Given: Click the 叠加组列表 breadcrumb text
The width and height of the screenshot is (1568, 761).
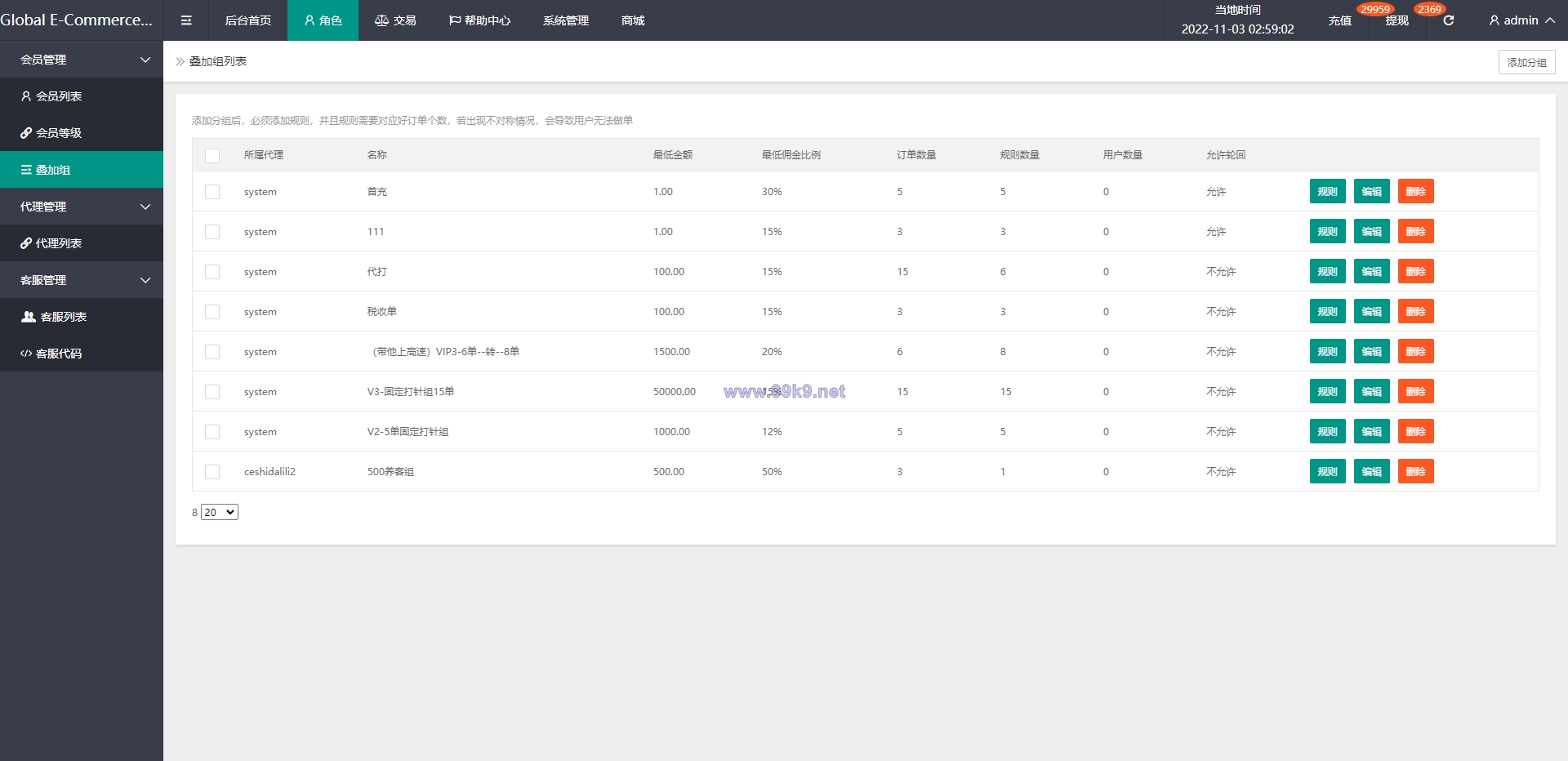Looking at the screenshot, I should 218,61.
